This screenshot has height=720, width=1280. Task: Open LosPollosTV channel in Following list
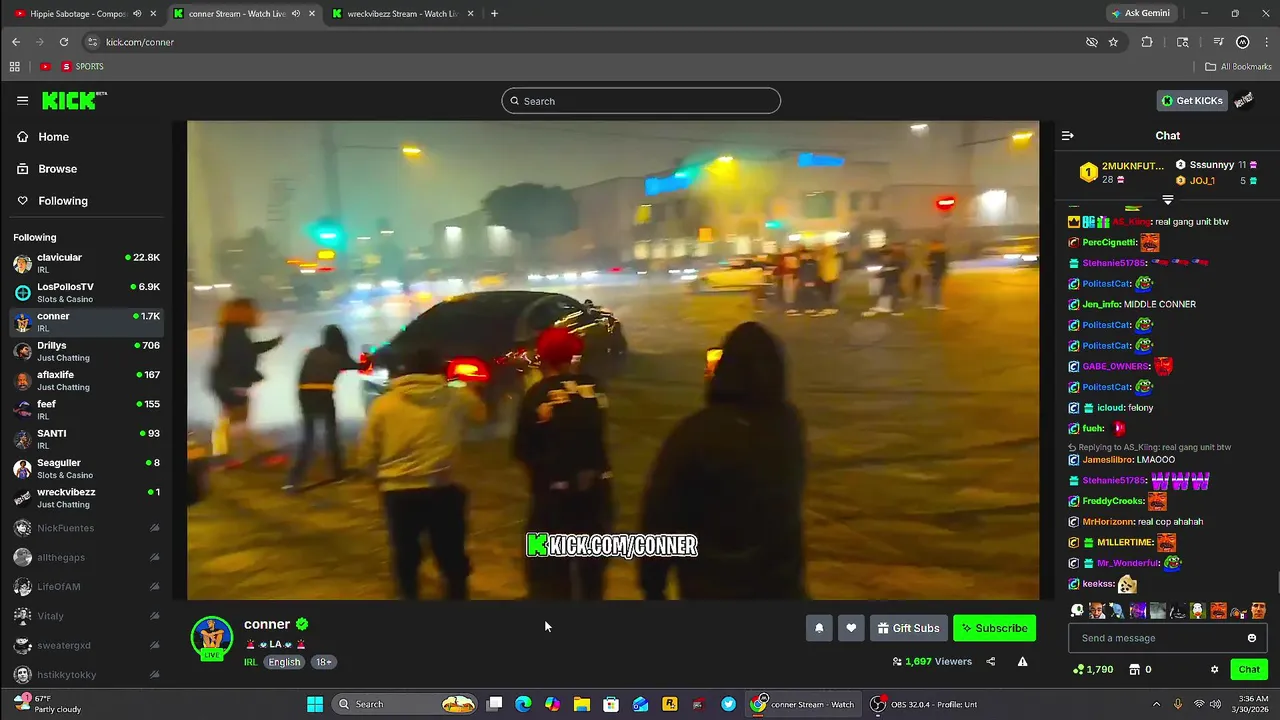(86, 292)
